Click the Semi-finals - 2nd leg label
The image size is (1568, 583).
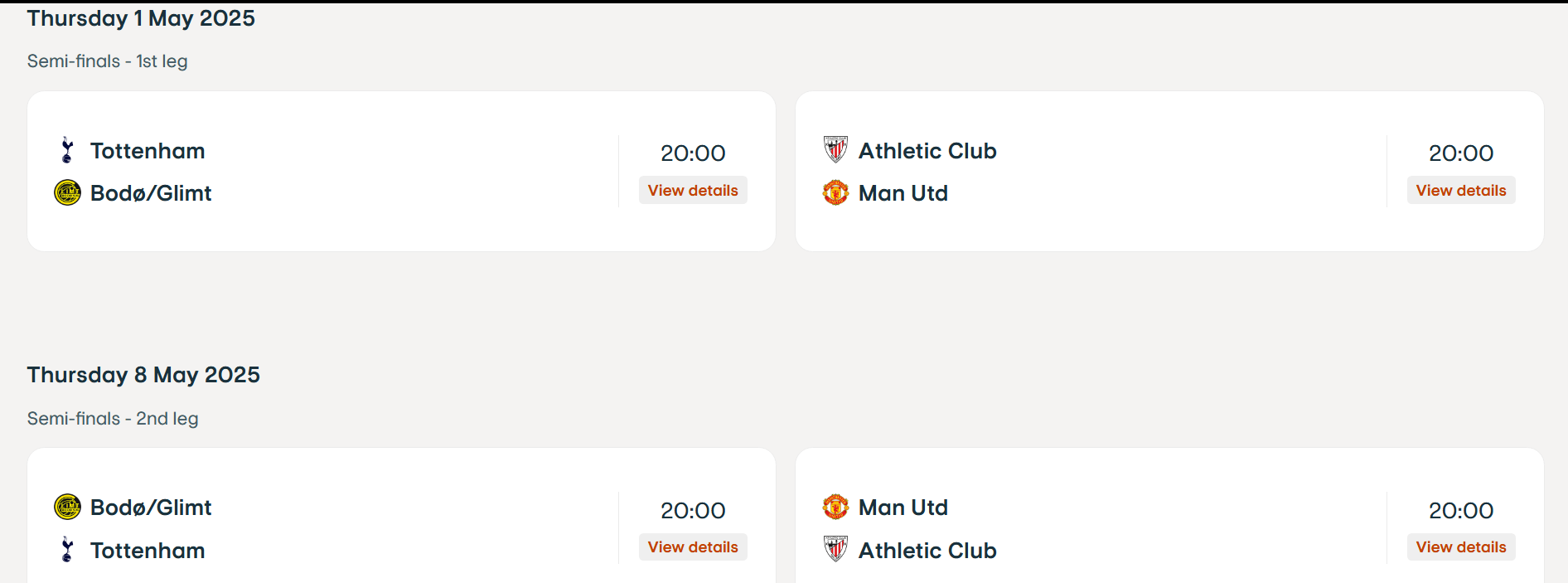pos(113,419)
